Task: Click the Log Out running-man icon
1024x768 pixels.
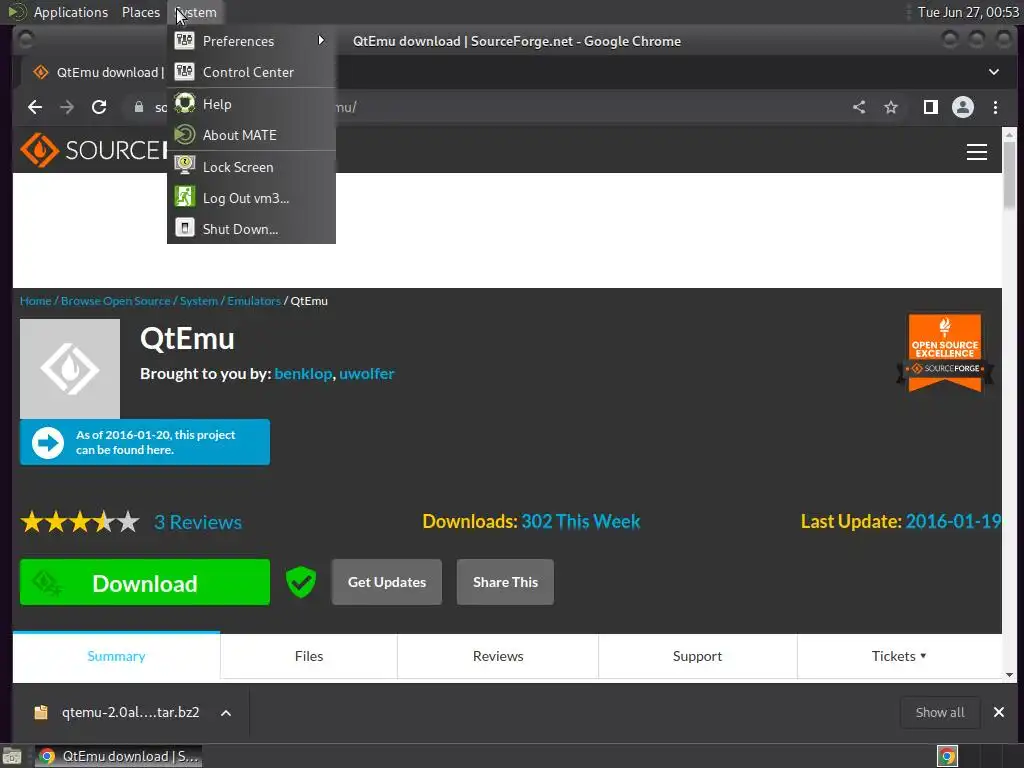Action: (x=185, y=197)
